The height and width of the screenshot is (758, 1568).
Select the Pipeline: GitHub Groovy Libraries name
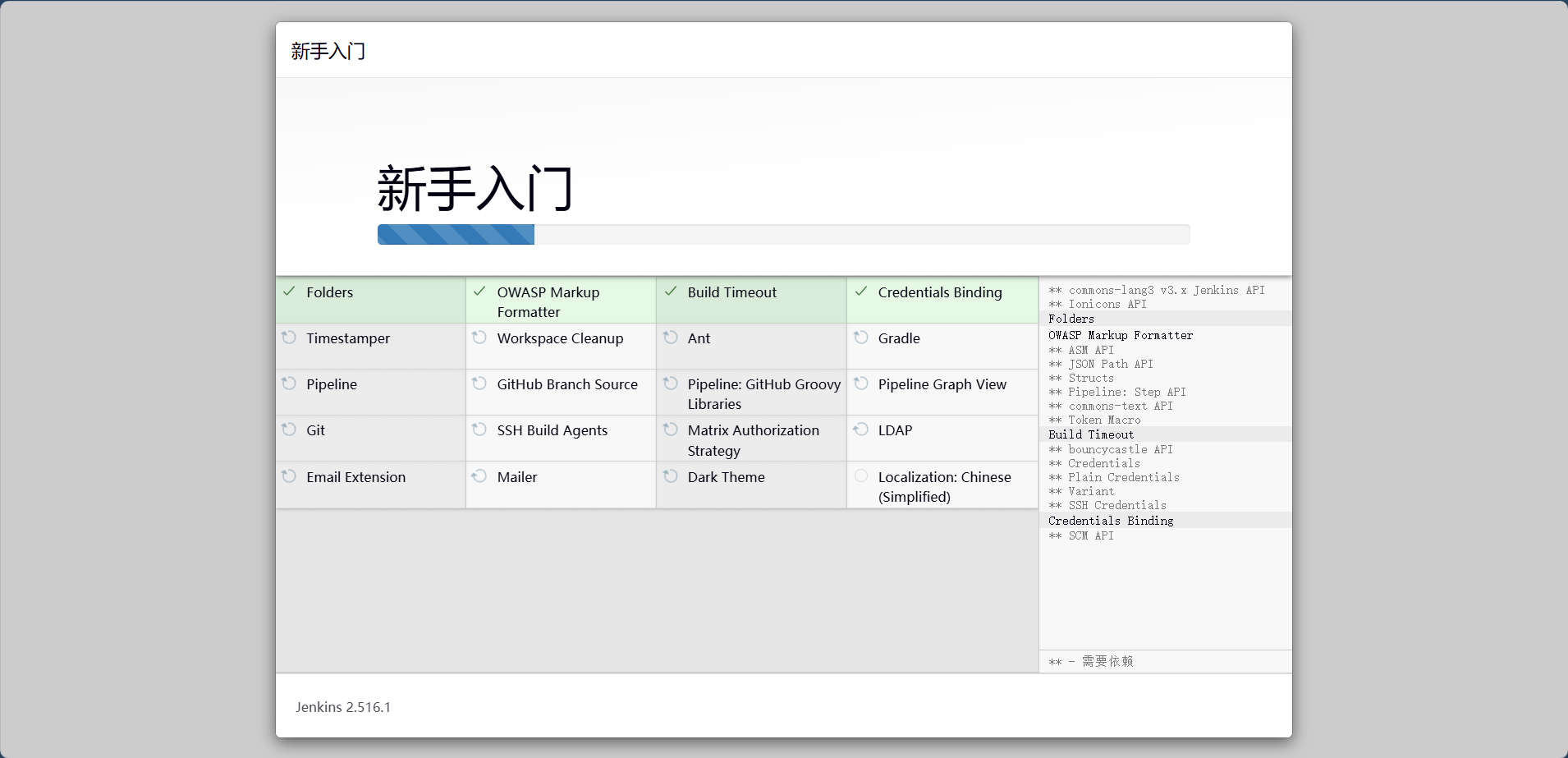click(764, 394)
